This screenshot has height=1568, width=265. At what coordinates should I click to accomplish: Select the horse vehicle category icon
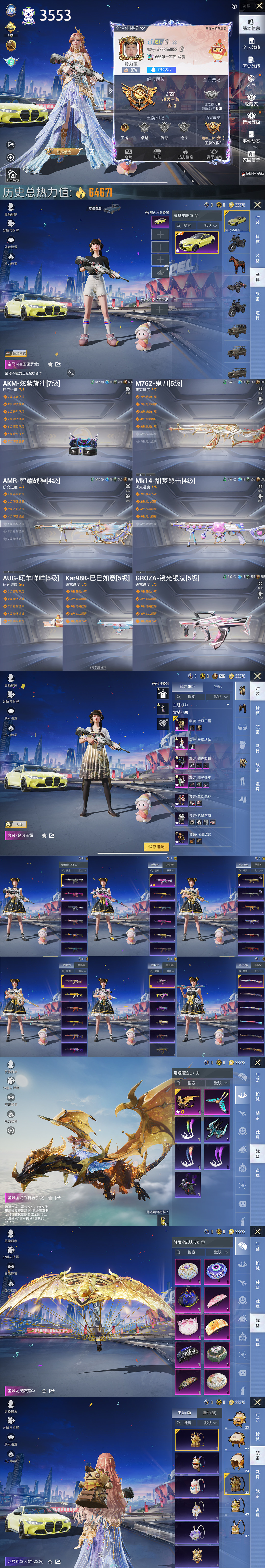coord(237,265)
